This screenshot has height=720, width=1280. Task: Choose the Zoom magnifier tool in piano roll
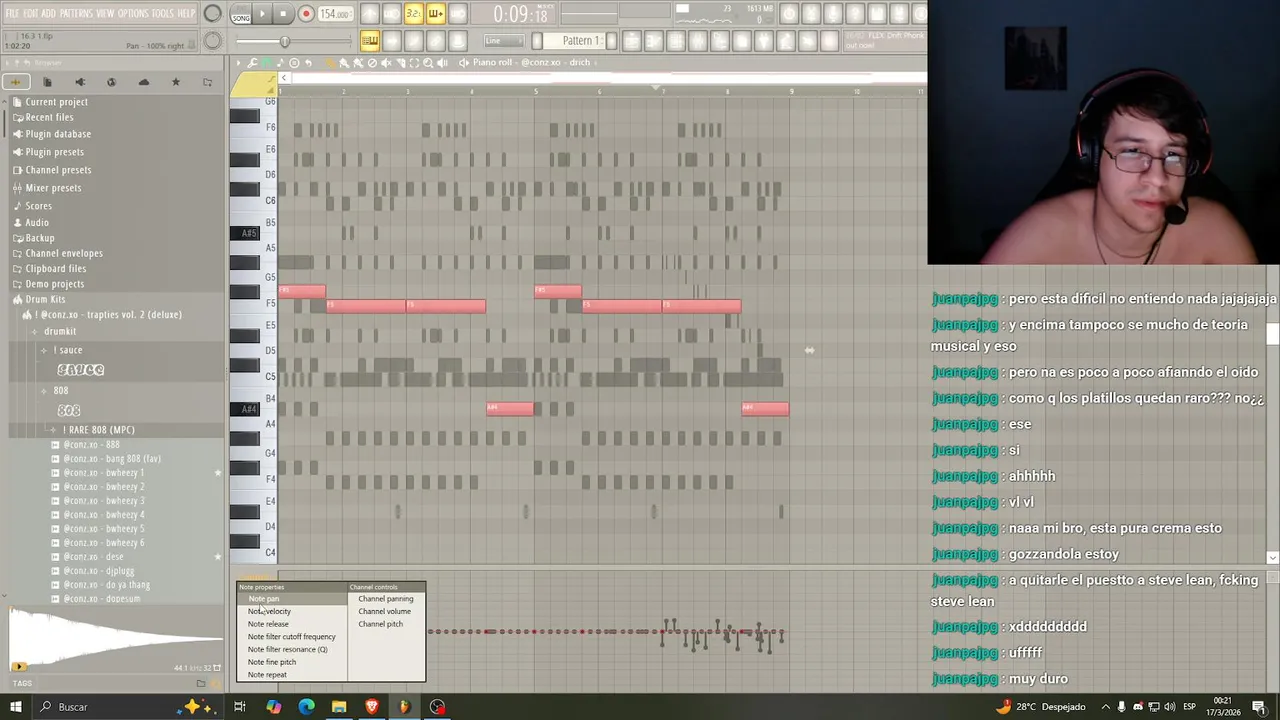coord(428,62)
